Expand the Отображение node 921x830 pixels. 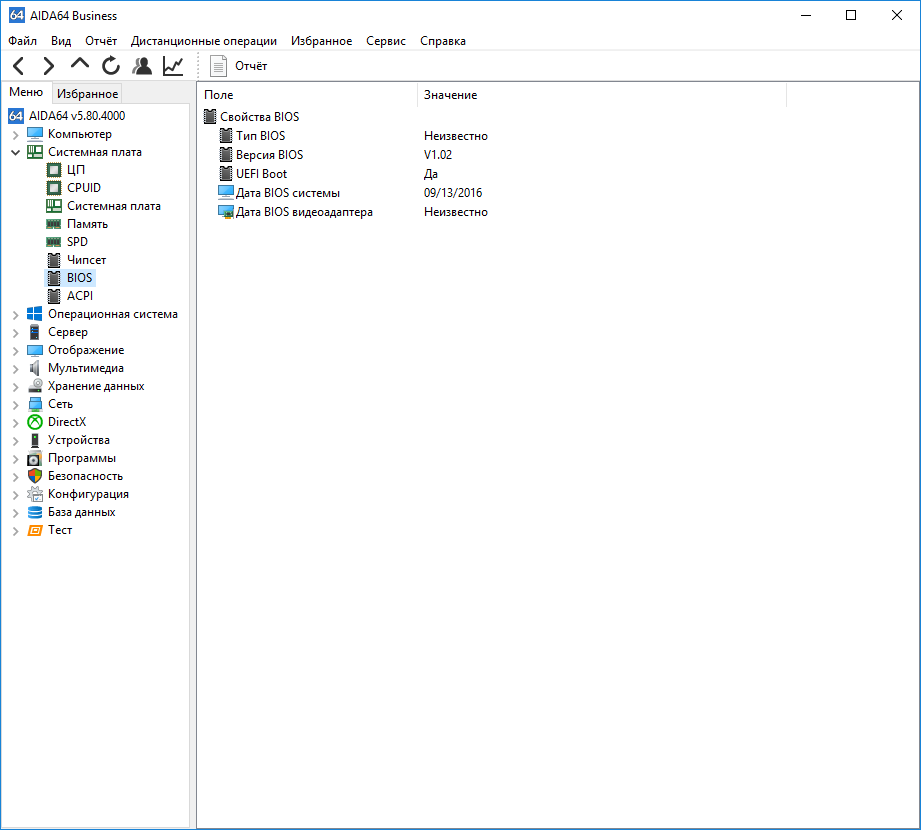tap(15, 351)
